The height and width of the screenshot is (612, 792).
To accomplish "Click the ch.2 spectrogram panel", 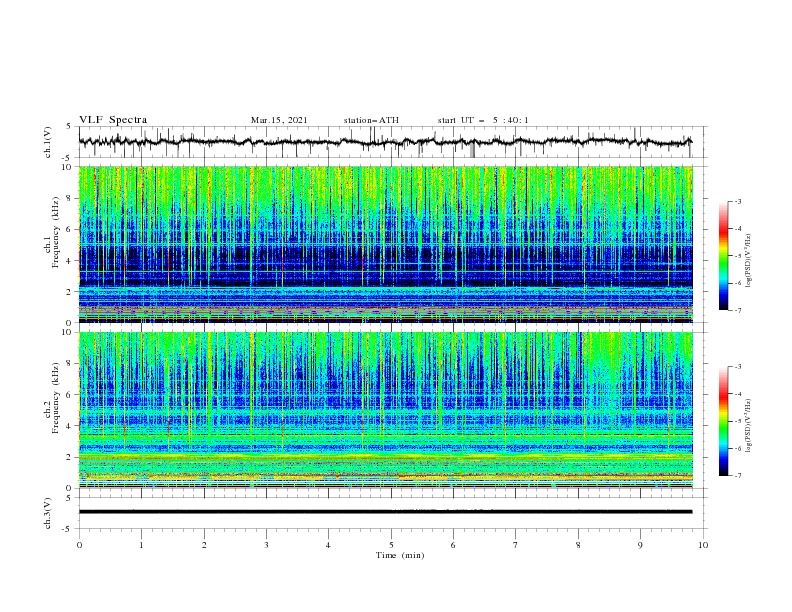I will click(385, 410).
